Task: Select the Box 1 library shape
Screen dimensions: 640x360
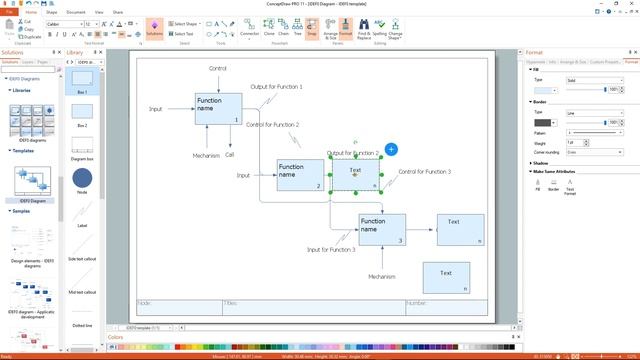Action: pyautogui.click(x=82, y=81)
